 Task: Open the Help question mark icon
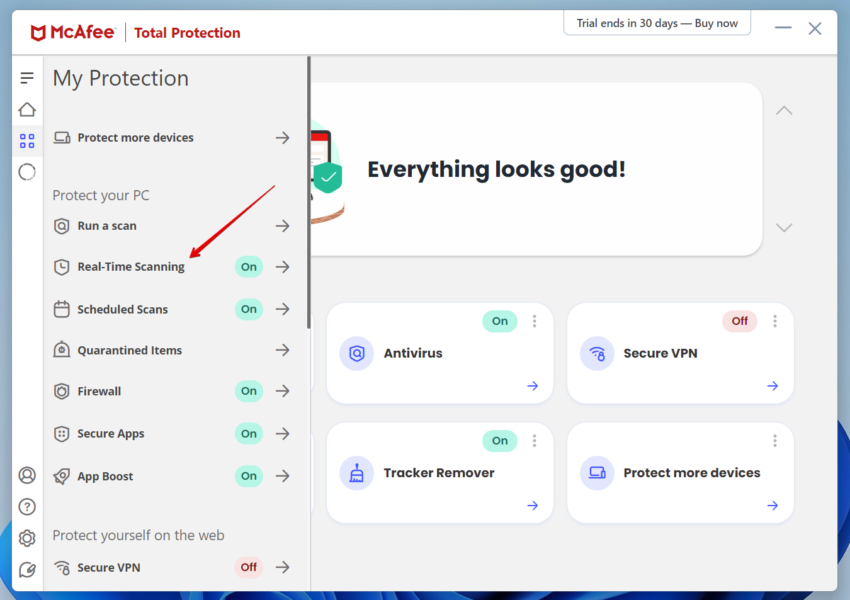tap(27, 506)
